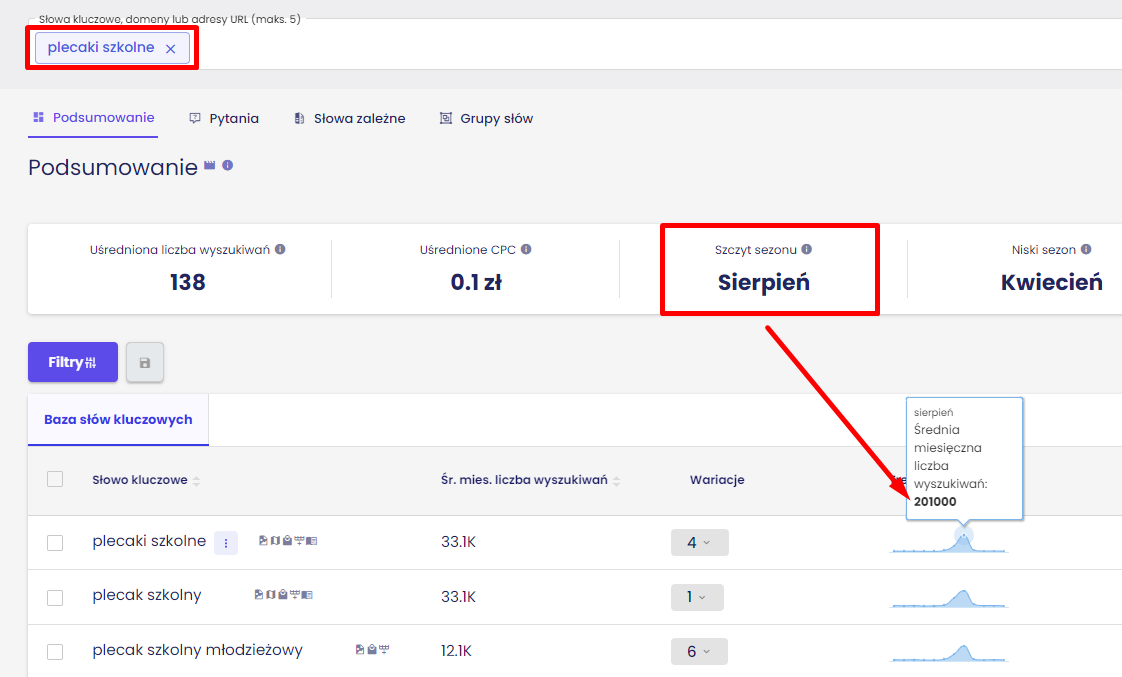Go to the Grupy słów tab
The image size is (1122, 677).
[x=486, y=119]
